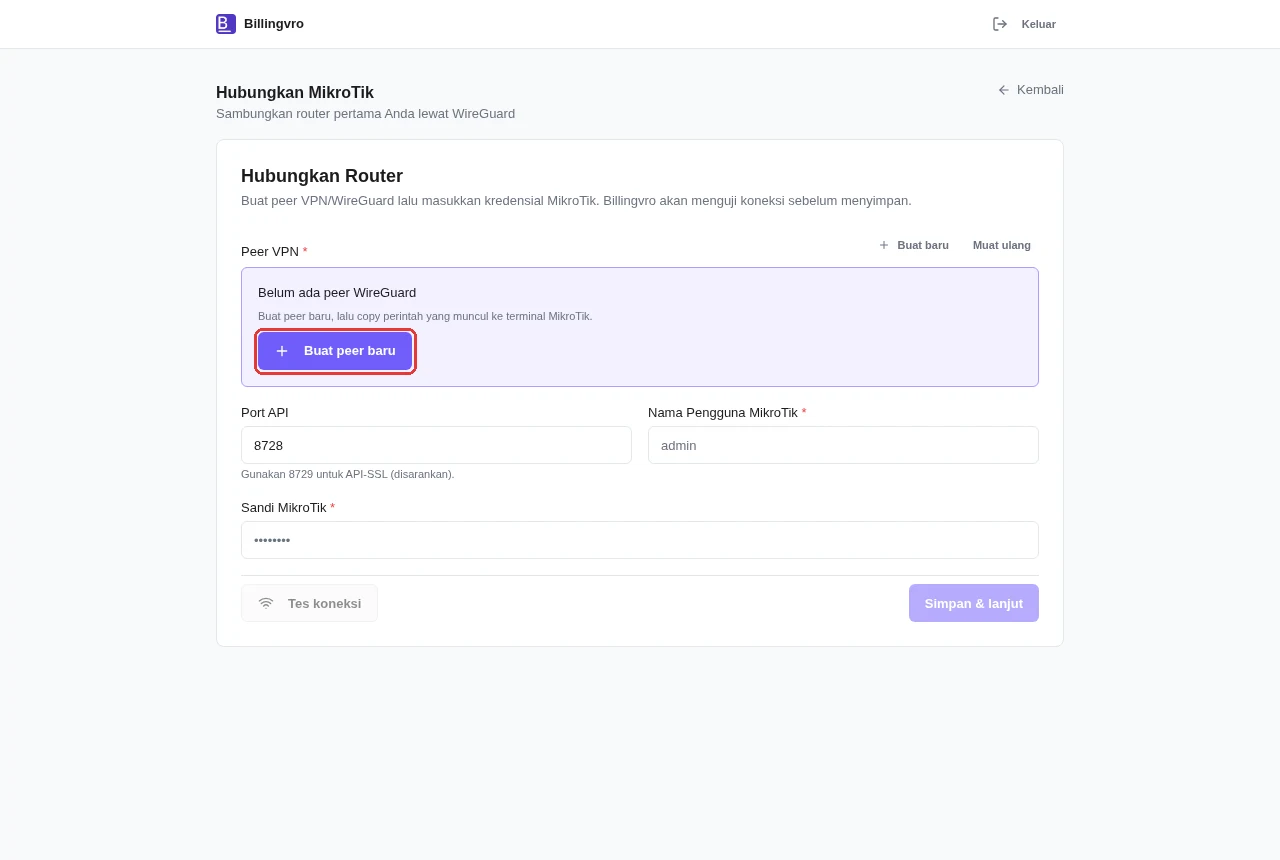Click the text Belum ada peer WireGuard
This screenshot has height=860, width=1280.
click(x=337, y=293)
